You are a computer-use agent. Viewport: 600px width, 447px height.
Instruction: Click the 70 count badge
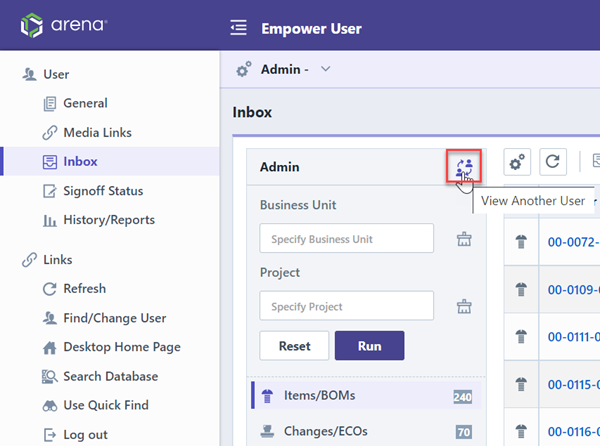[x=464, y=432]
